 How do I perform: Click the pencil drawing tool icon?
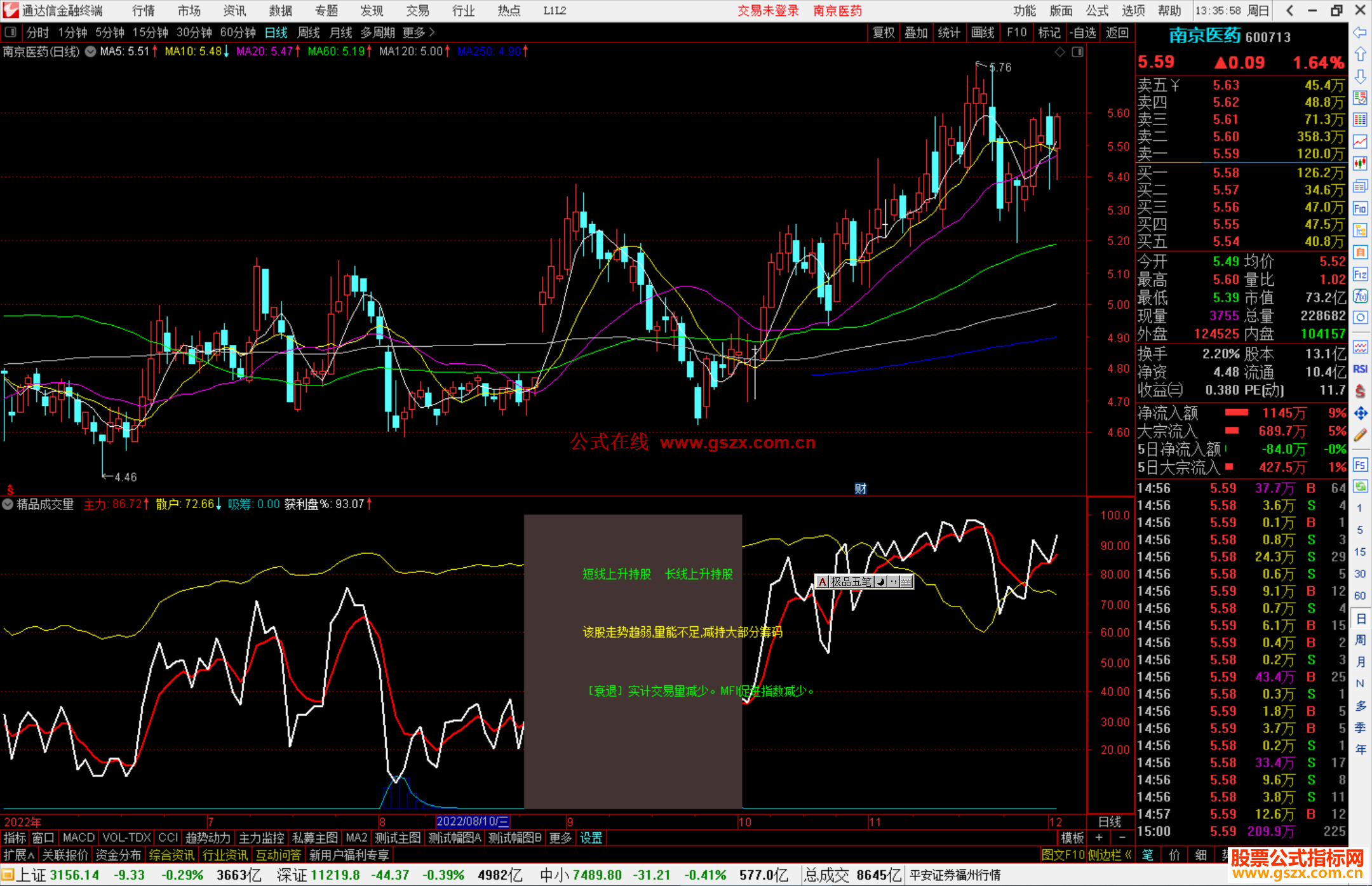(1360, 436)
